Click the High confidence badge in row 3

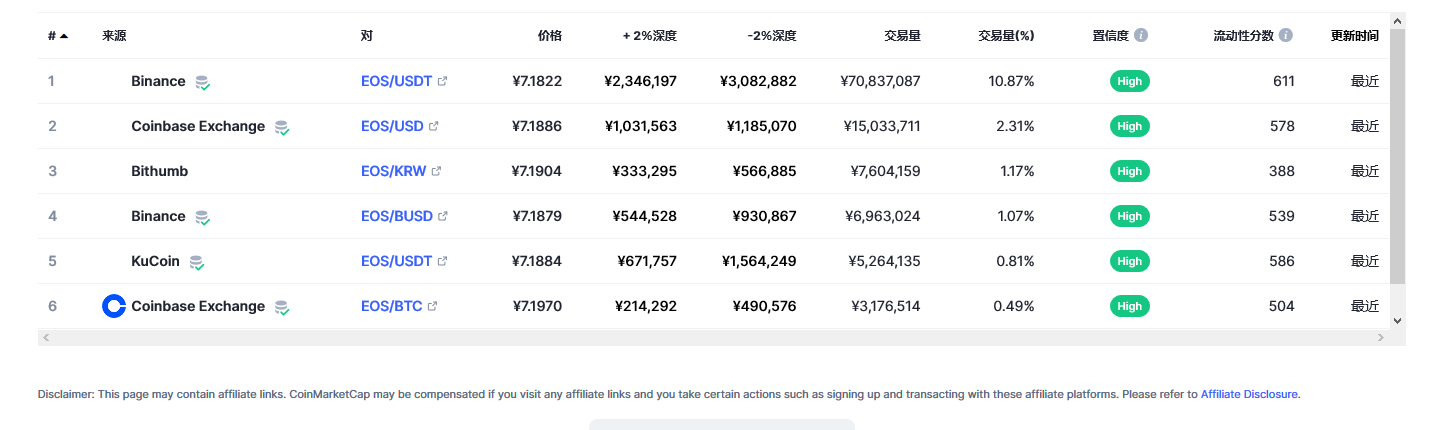coord(1130,171)
